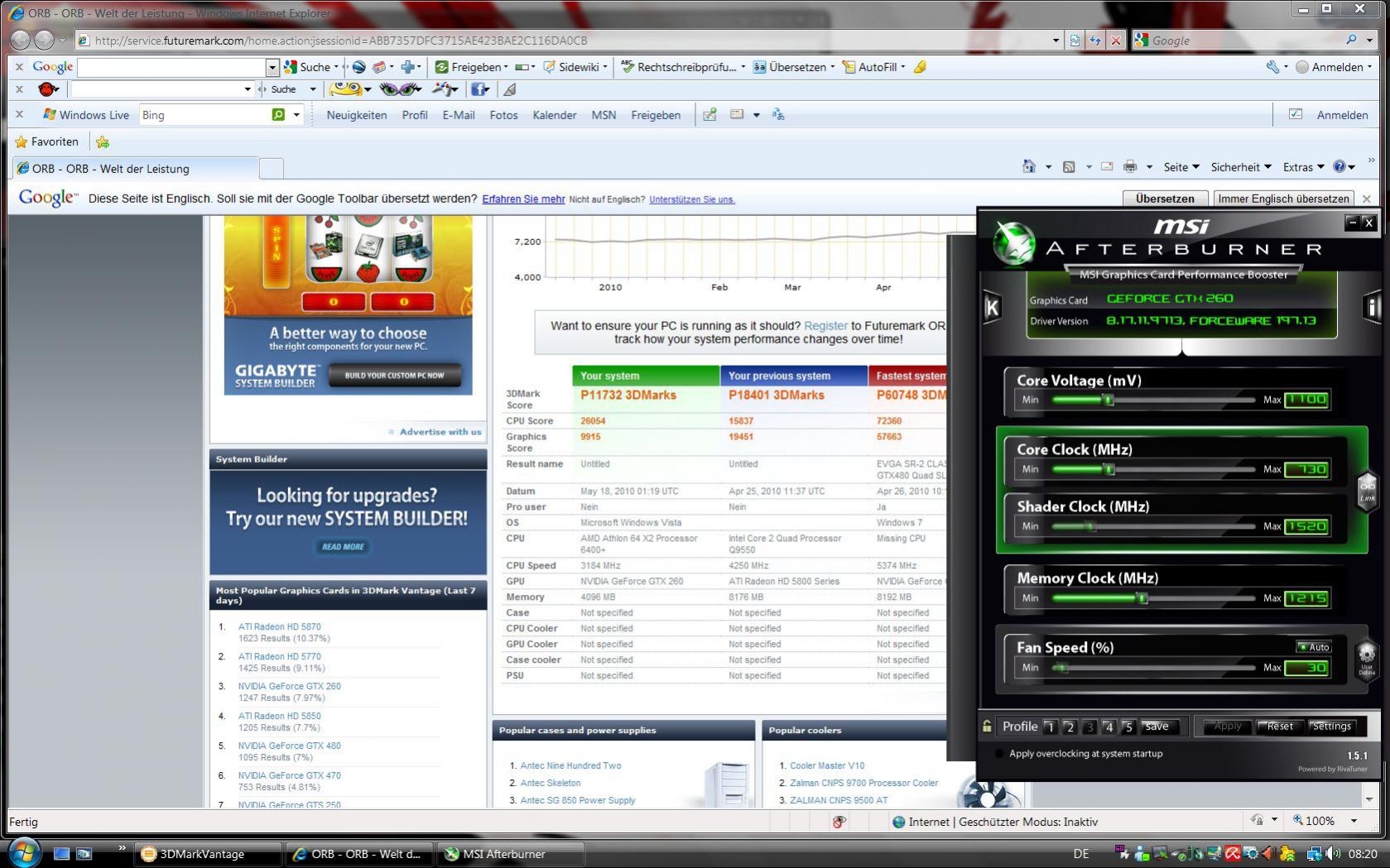Reset the Afterburner overclock settings
This screenshot has width=1390, height=868.
(1280, 727)
